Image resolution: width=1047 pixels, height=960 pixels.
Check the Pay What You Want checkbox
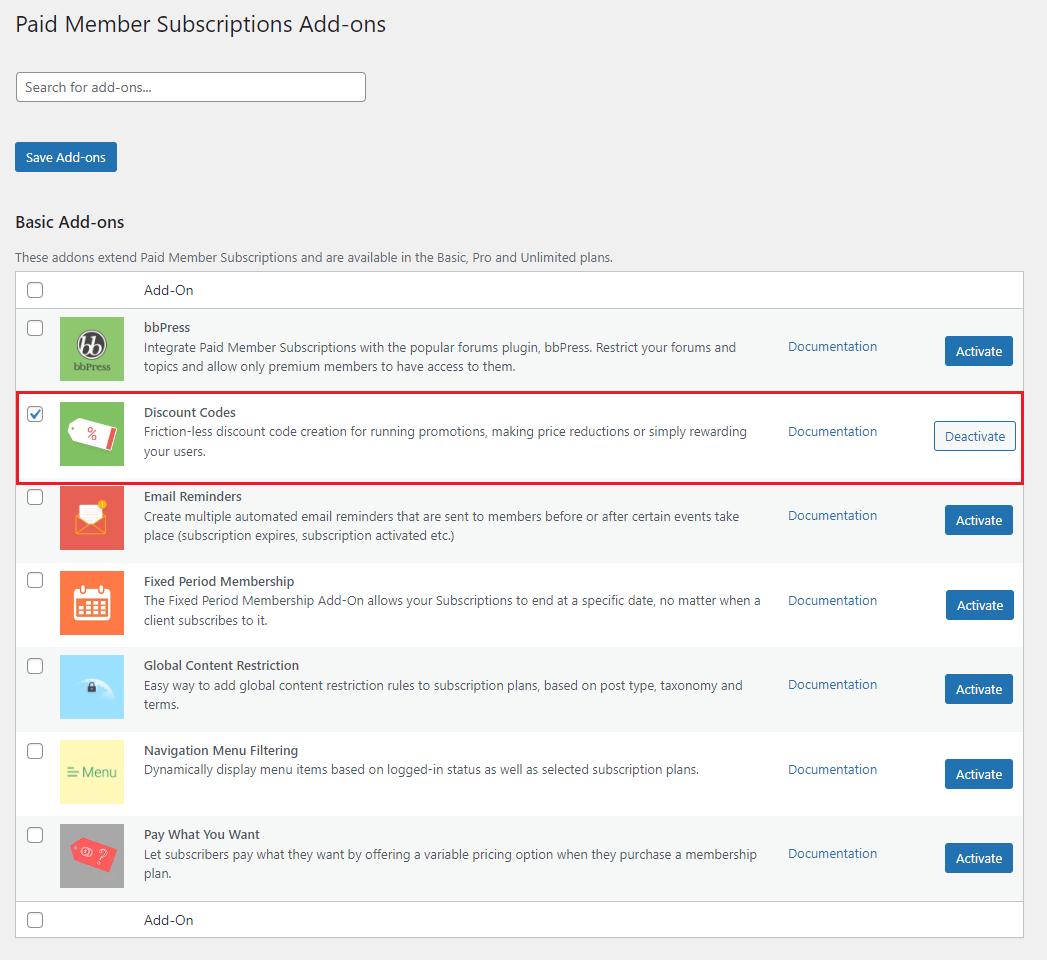click(35, 835)
